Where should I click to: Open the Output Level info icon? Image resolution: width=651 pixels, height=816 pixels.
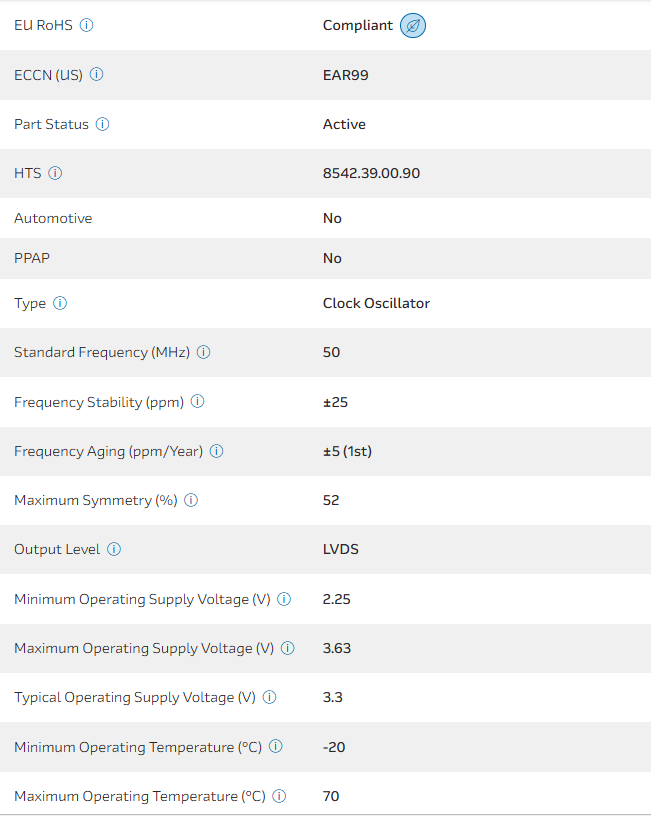(114, 549)
